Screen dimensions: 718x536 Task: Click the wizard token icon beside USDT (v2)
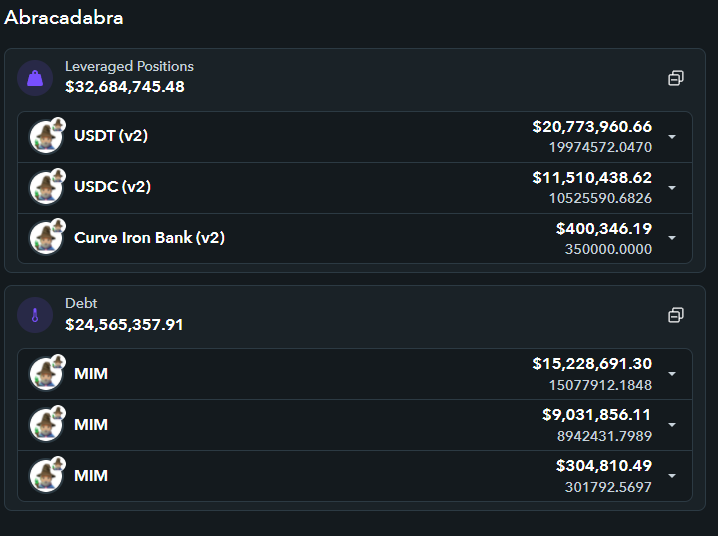(x=46, y=136)
